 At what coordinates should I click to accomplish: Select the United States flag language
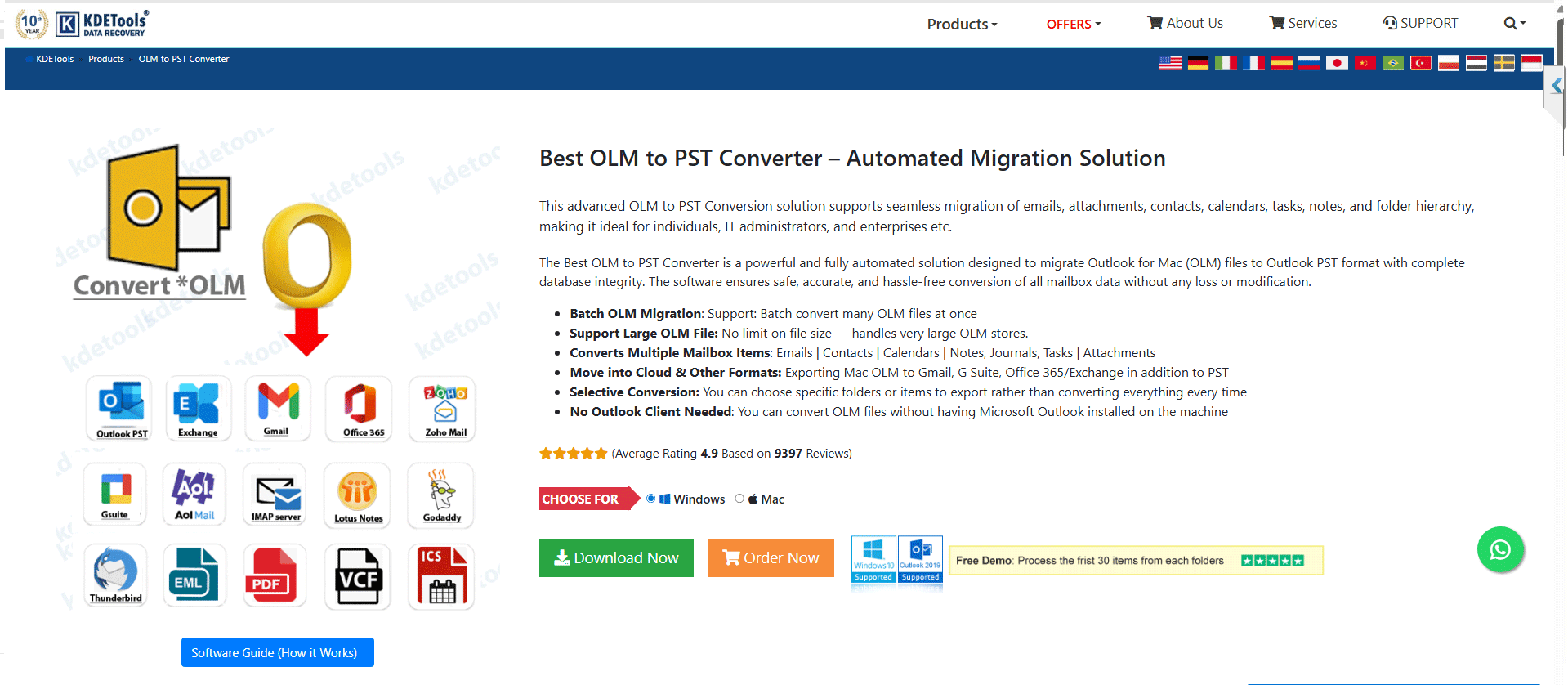pyautogui.click(x=1170, y=63)
